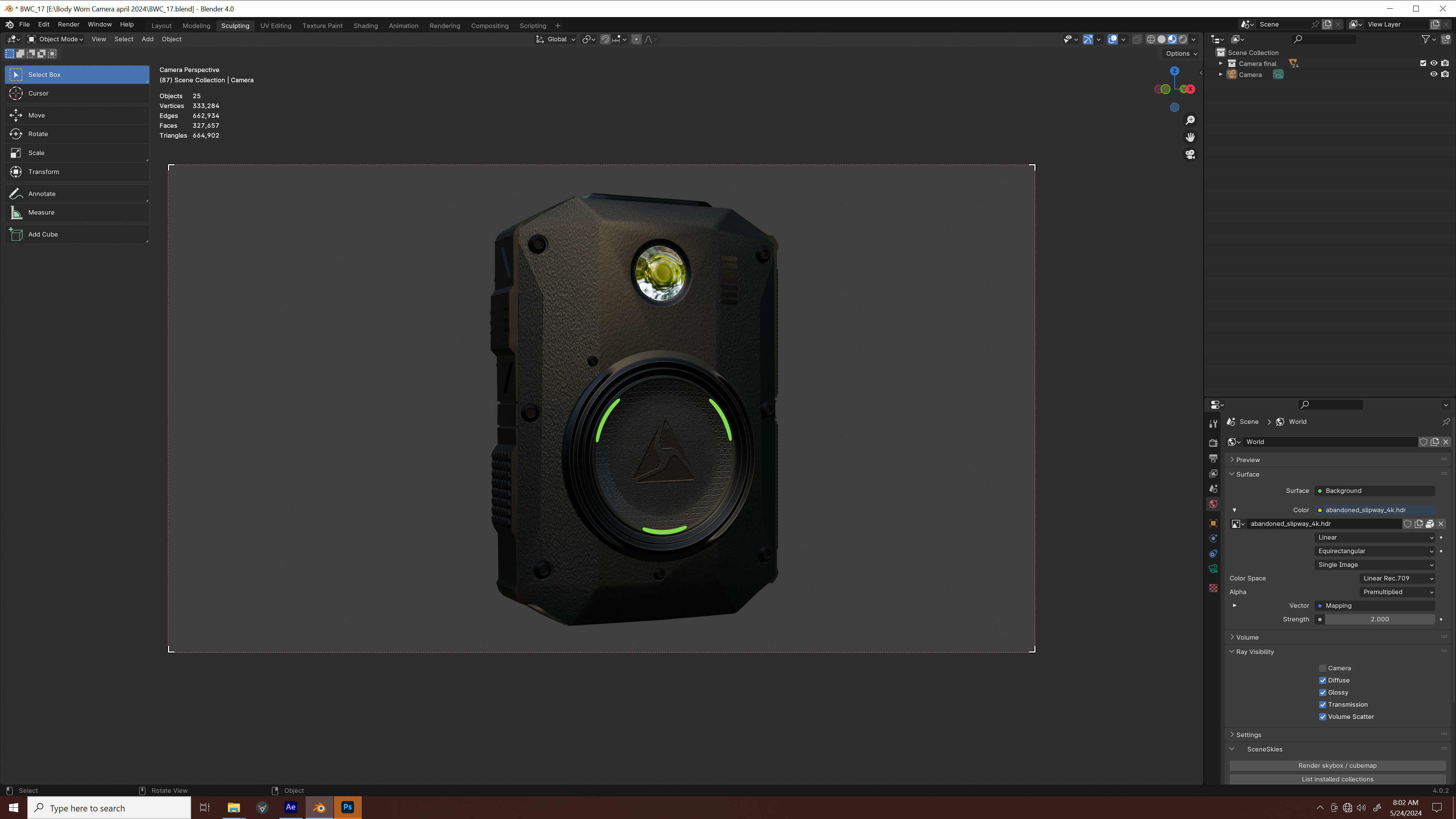This screenshot has width=1456, height=819.
Task: Open the Render properties tab
Action: pyautogui.click(x=1213, y=443)
